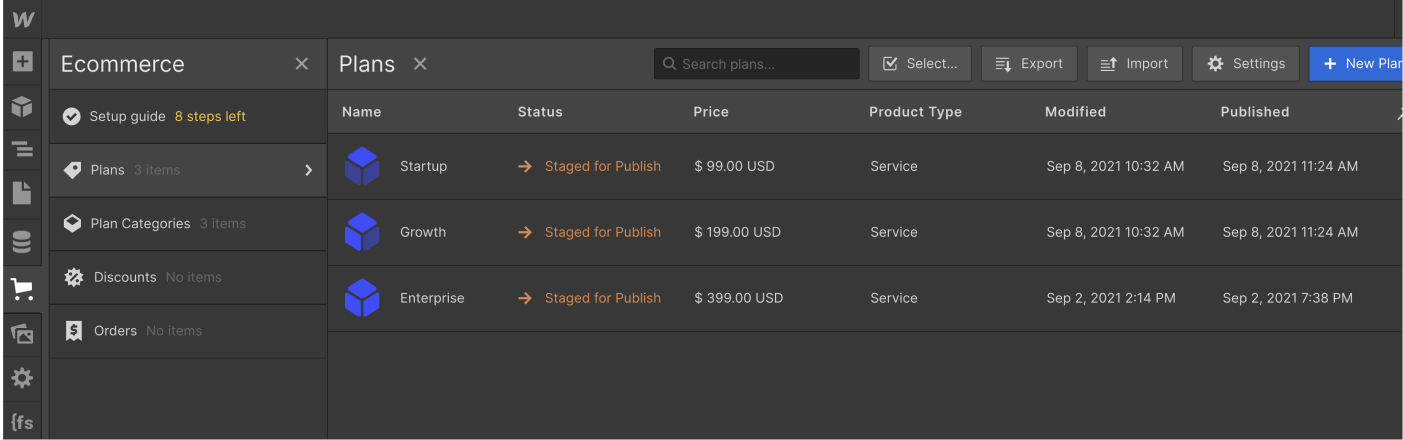Open the Finsweet {fs} extension icon
Viewport: 1403px width, 440px height.
pos(22,422)
